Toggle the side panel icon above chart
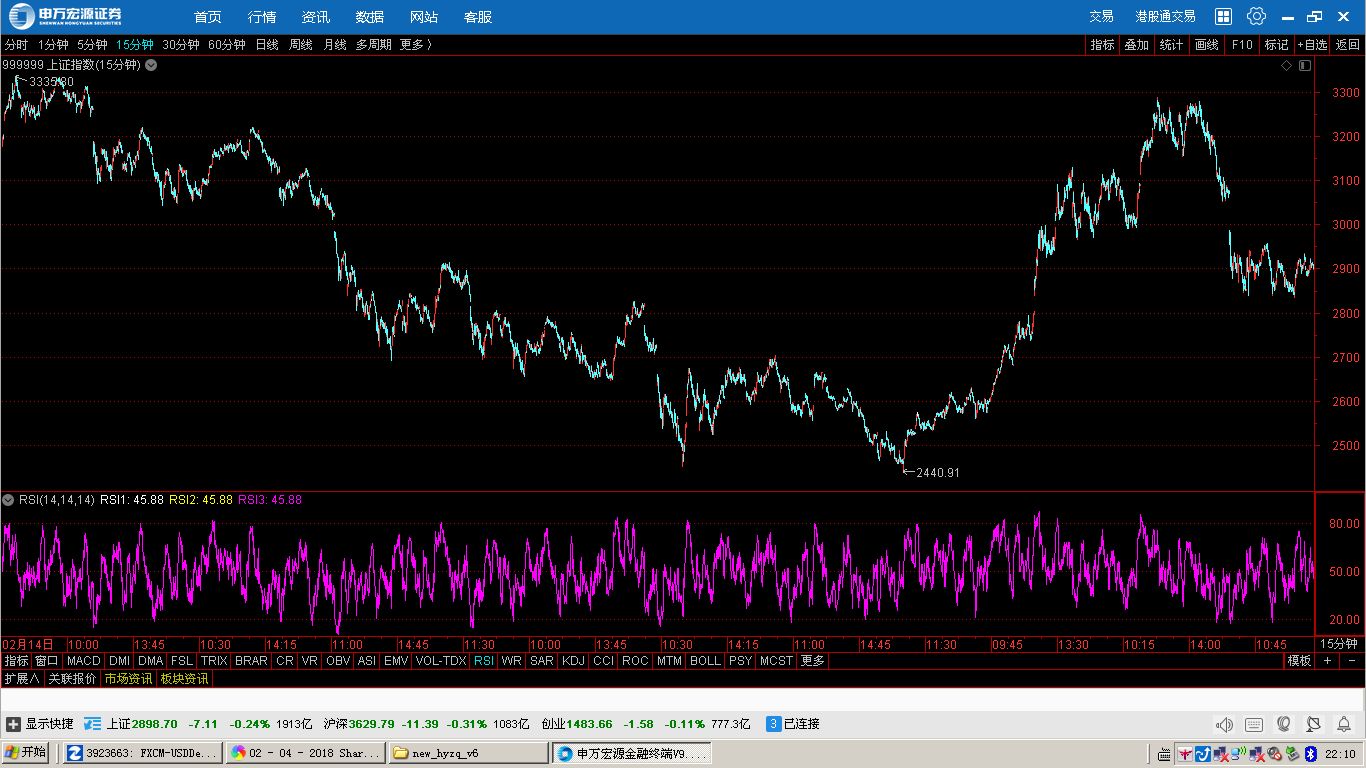This screenshot has width=1366, height=768. (x=1304, y=65)
